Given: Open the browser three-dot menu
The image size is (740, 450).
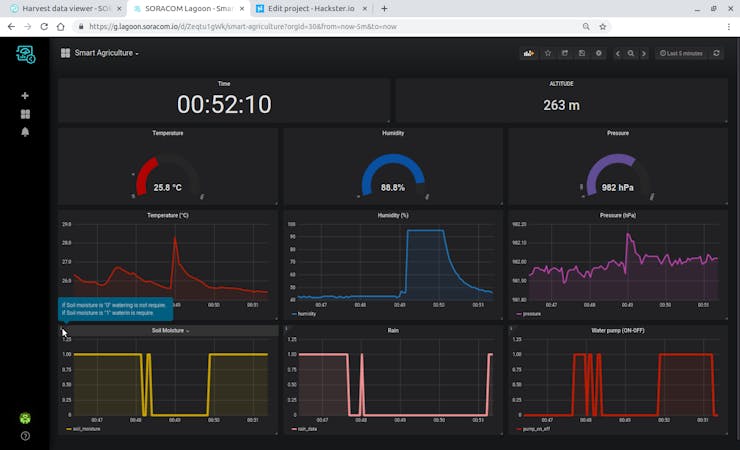Looking at the screenshot, I should 729,26.
